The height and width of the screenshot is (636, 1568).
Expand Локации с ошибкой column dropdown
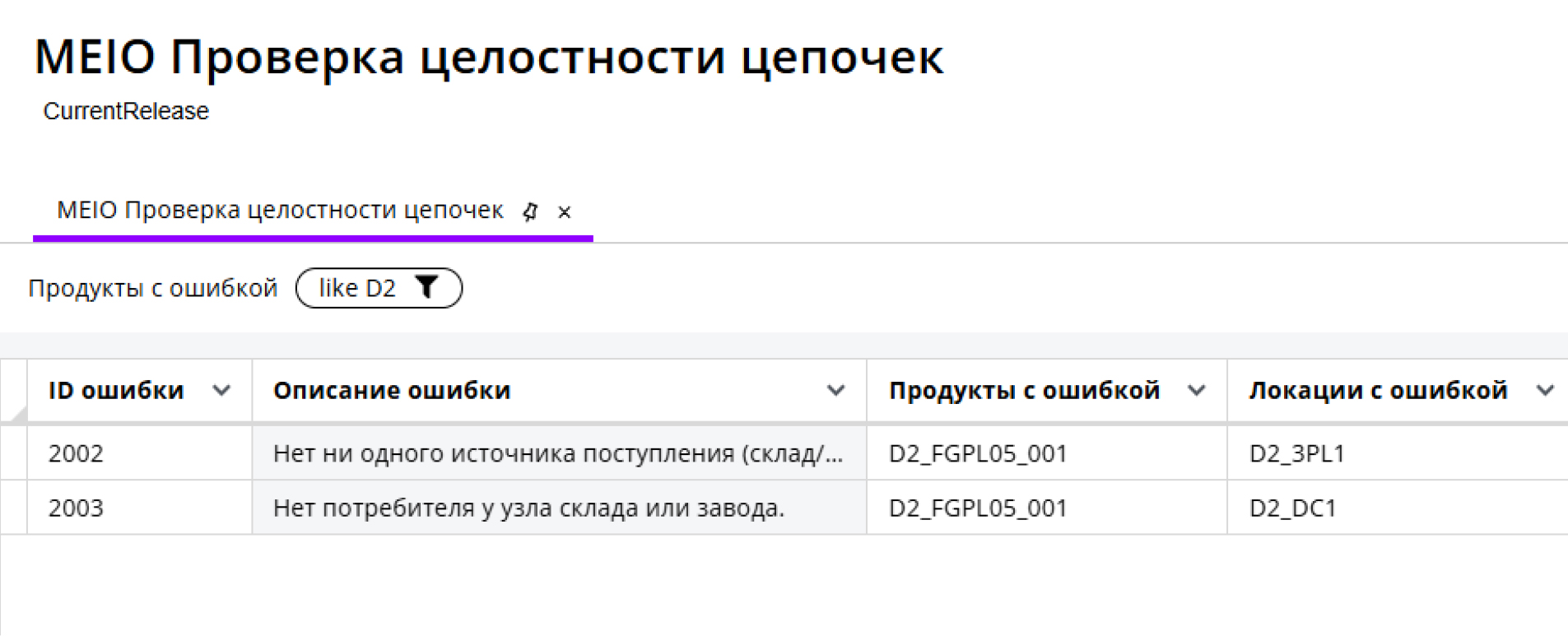[x=1545, y=391]
